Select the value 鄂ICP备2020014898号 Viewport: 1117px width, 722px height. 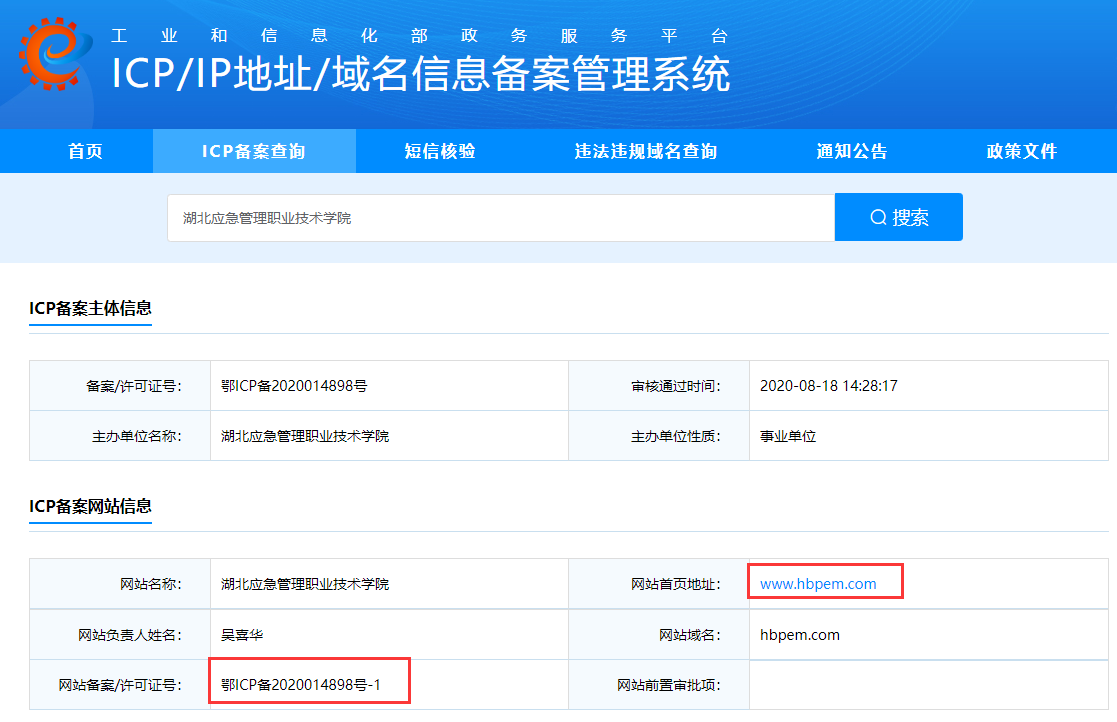coord(294,386)
